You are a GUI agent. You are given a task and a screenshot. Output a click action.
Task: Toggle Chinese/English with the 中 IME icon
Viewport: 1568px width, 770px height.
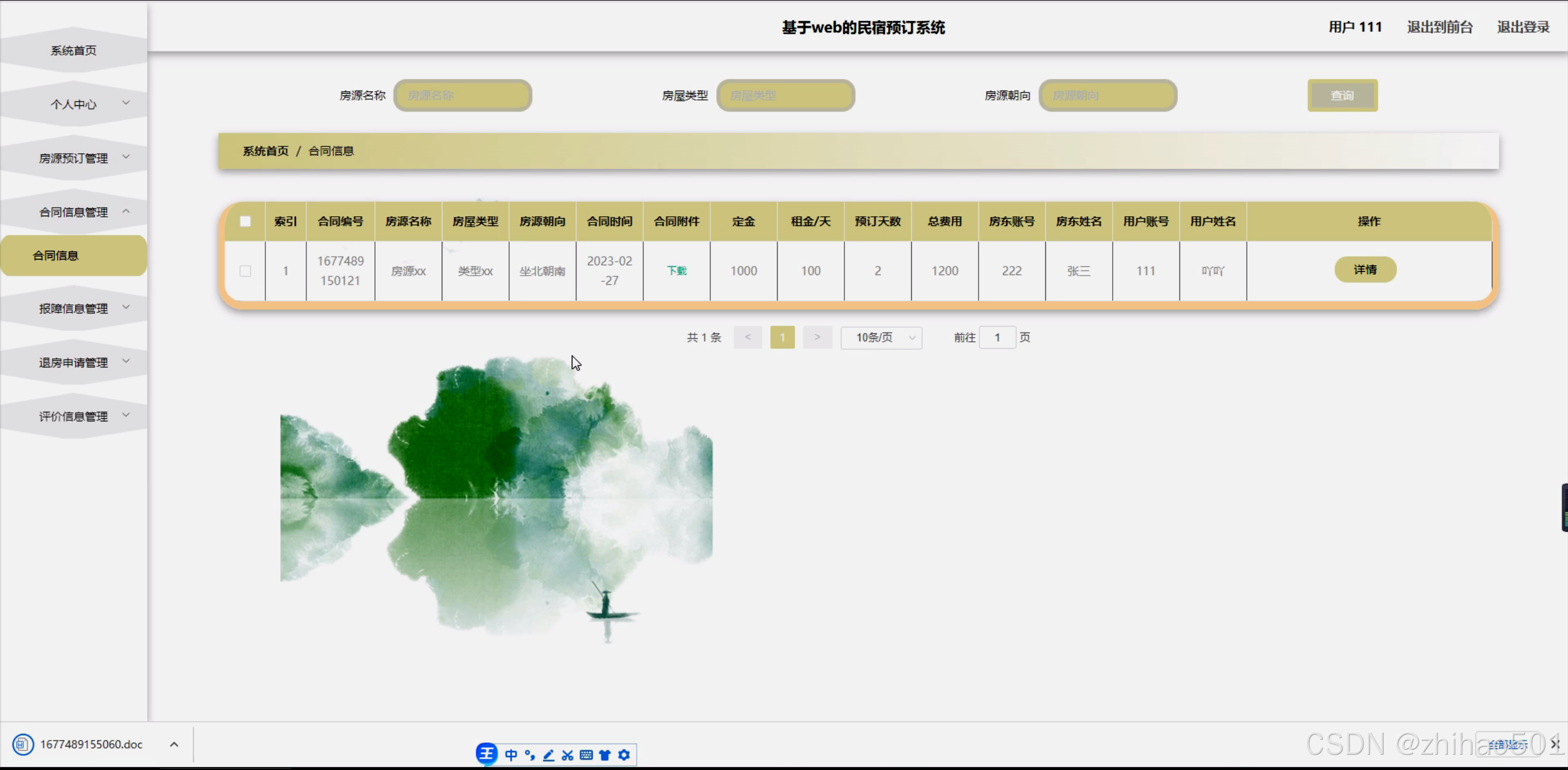point(512,755)
